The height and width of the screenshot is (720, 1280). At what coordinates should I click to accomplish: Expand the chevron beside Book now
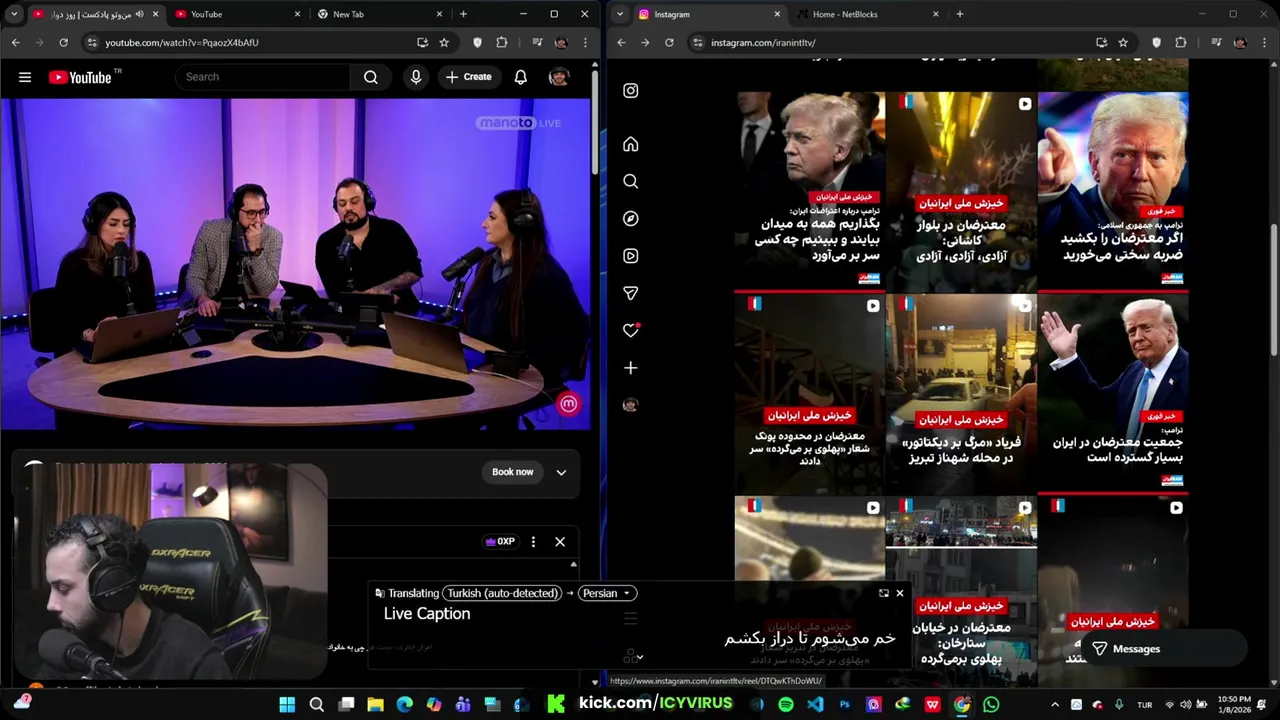(x=561, y=472)
